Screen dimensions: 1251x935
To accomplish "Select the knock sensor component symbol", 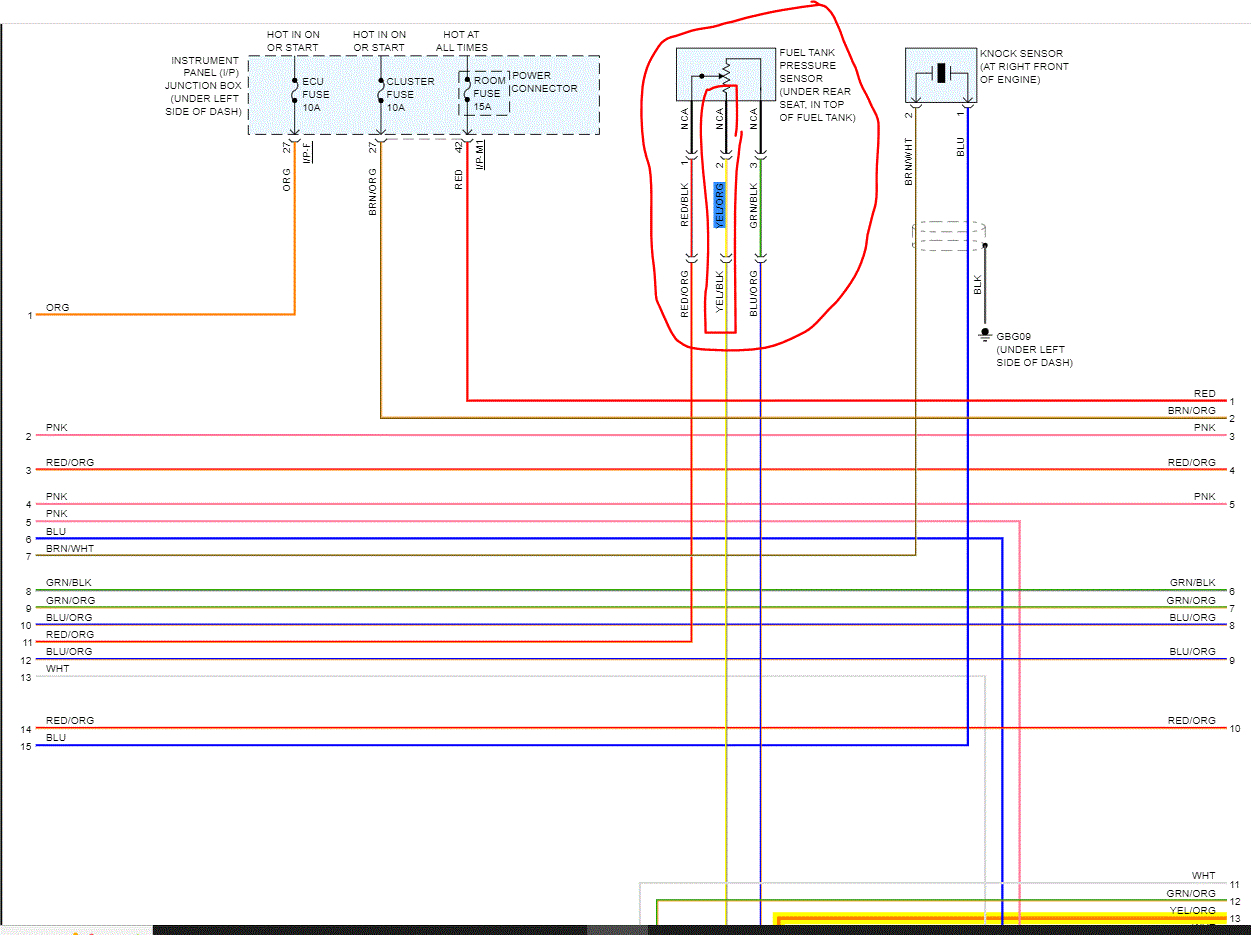I will pos(941,74).
